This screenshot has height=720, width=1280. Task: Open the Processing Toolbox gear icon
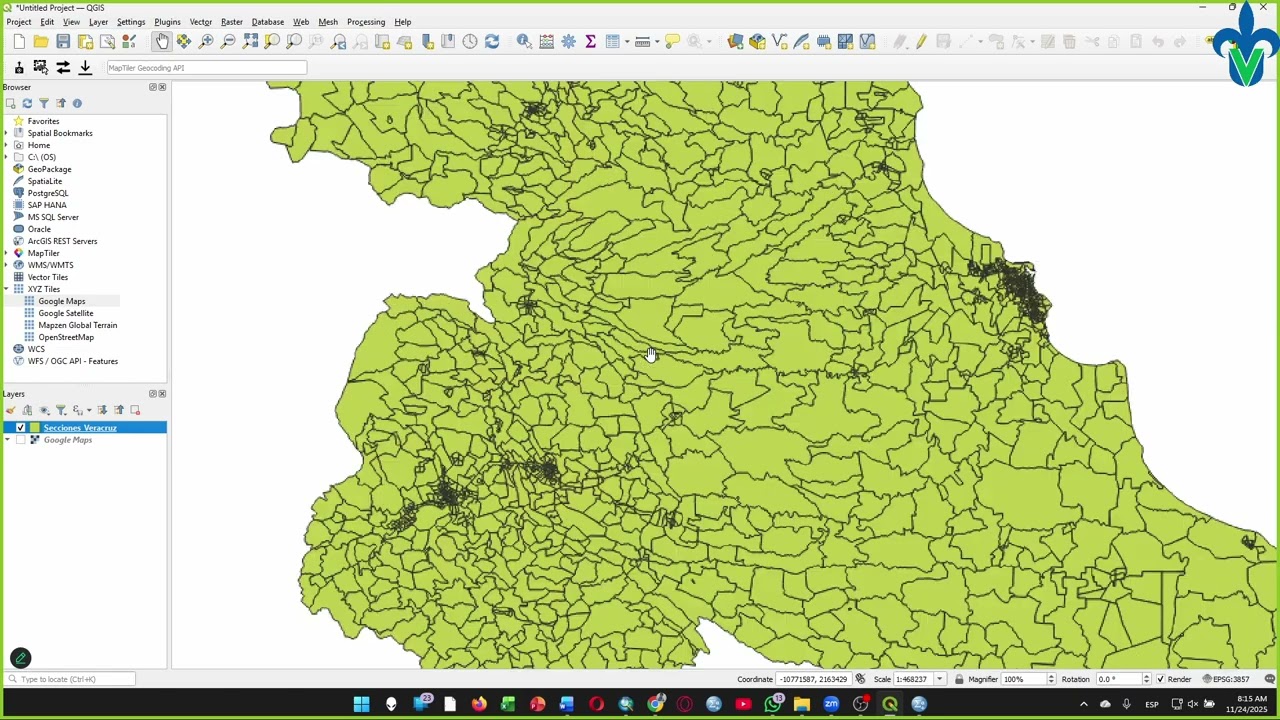click(568, 41)
